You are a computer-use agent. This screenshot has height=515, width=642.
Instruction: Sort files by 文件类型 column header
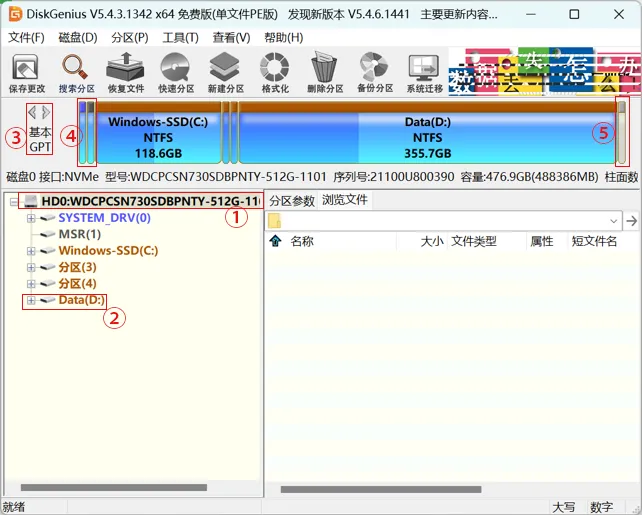coord(474,241)
